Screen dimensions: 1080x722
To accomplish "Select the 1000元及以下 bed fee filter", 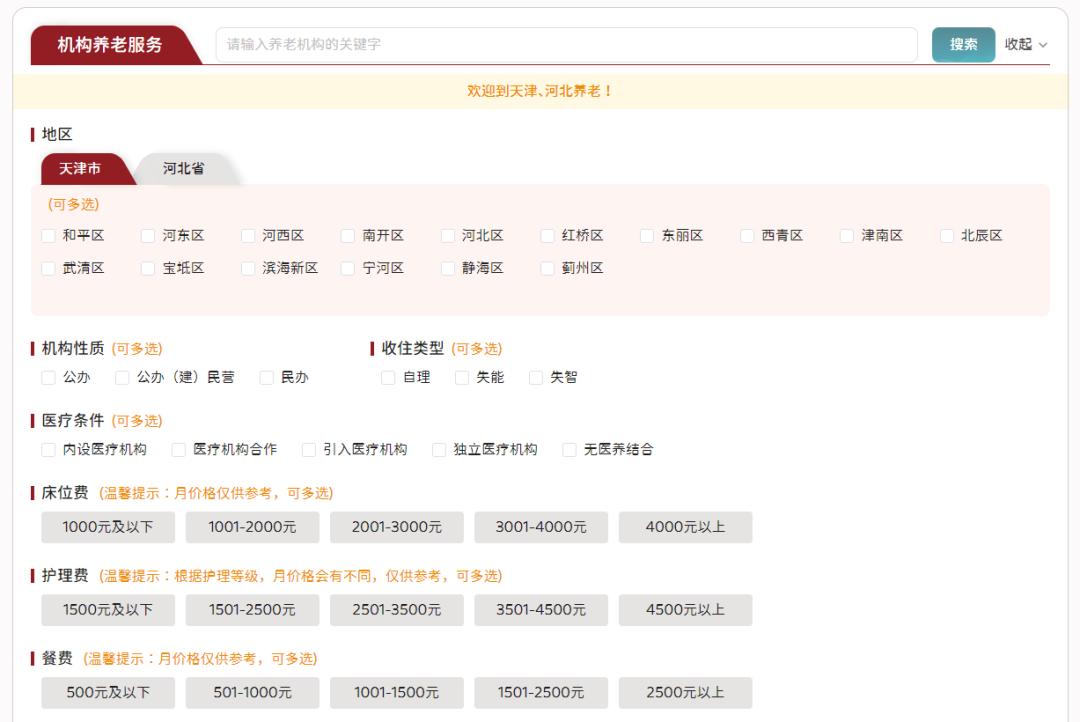I will (x=108, y=527).
